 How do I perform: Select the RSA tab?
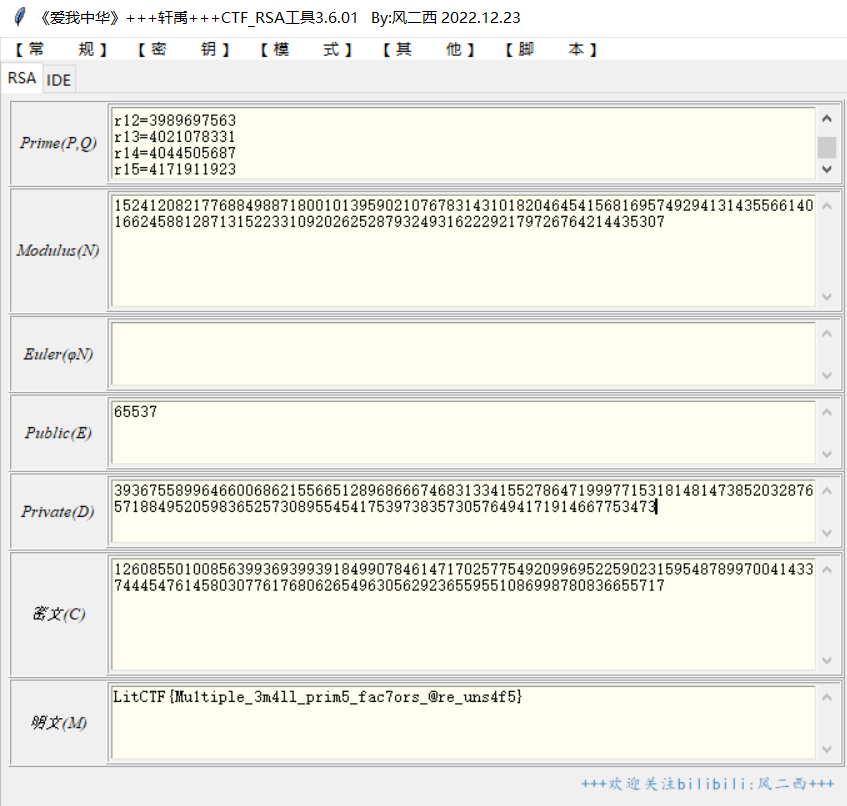pos(22,79)
